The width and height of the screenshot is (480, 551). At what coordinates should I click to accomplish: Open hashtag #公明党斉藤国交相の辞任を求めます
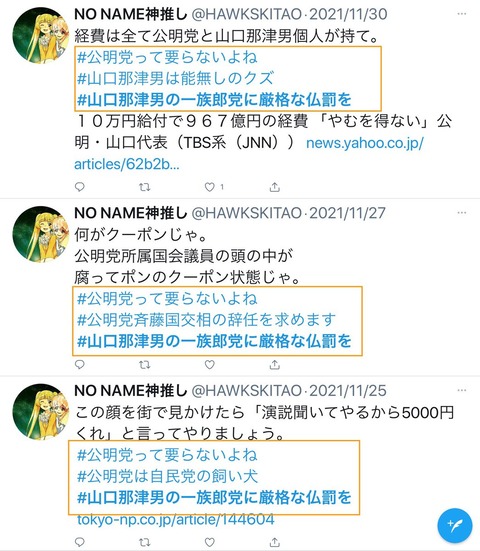click(206, 319)
